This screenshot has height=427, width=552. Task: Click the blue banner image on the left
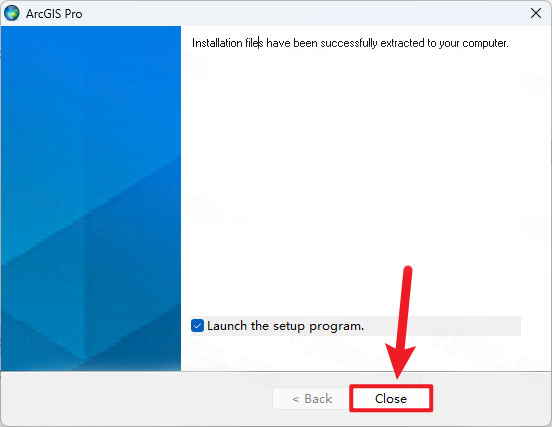click(x=91, y=198)
